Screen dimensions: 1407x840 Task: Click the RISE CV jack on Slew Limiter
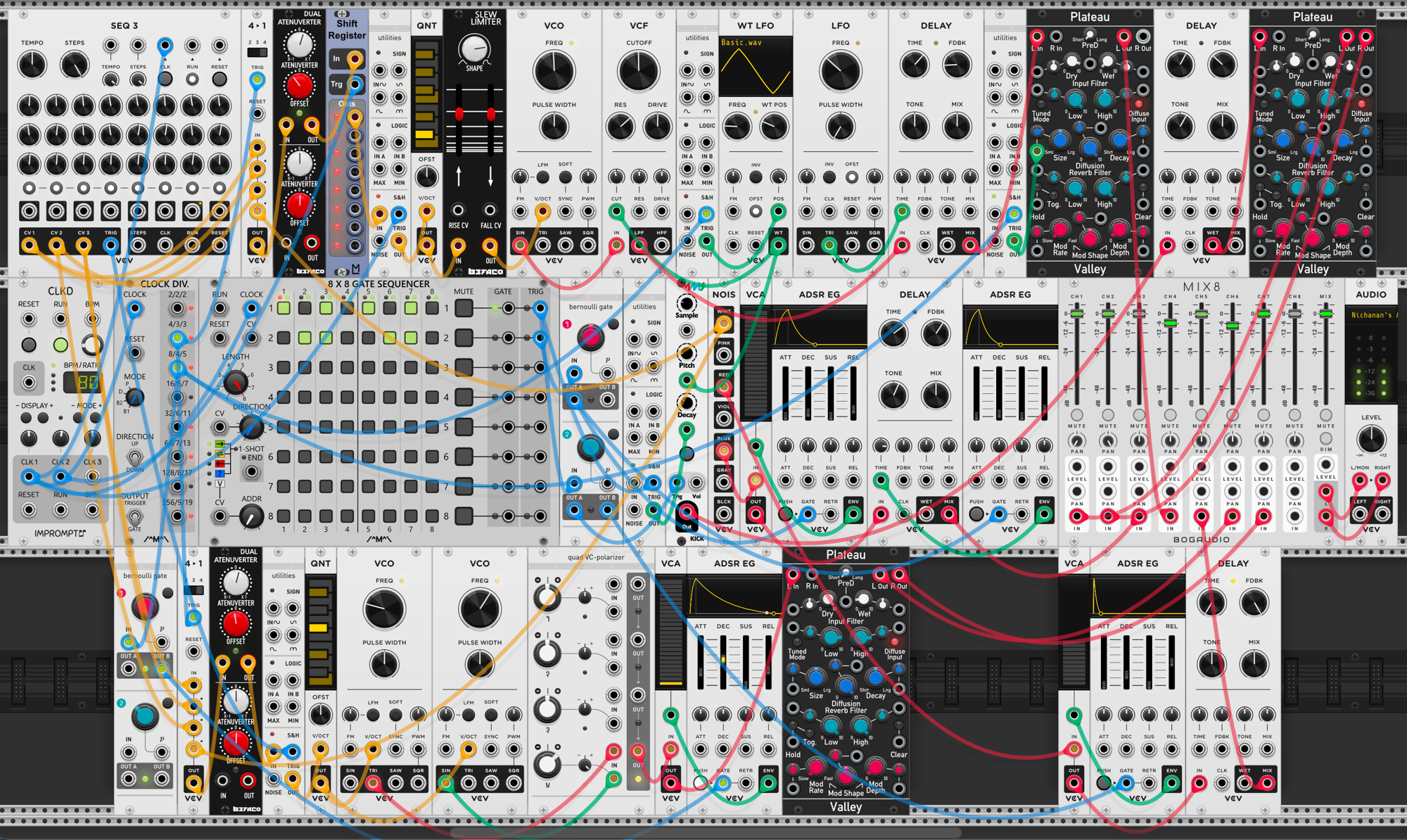tap(458, 210)
